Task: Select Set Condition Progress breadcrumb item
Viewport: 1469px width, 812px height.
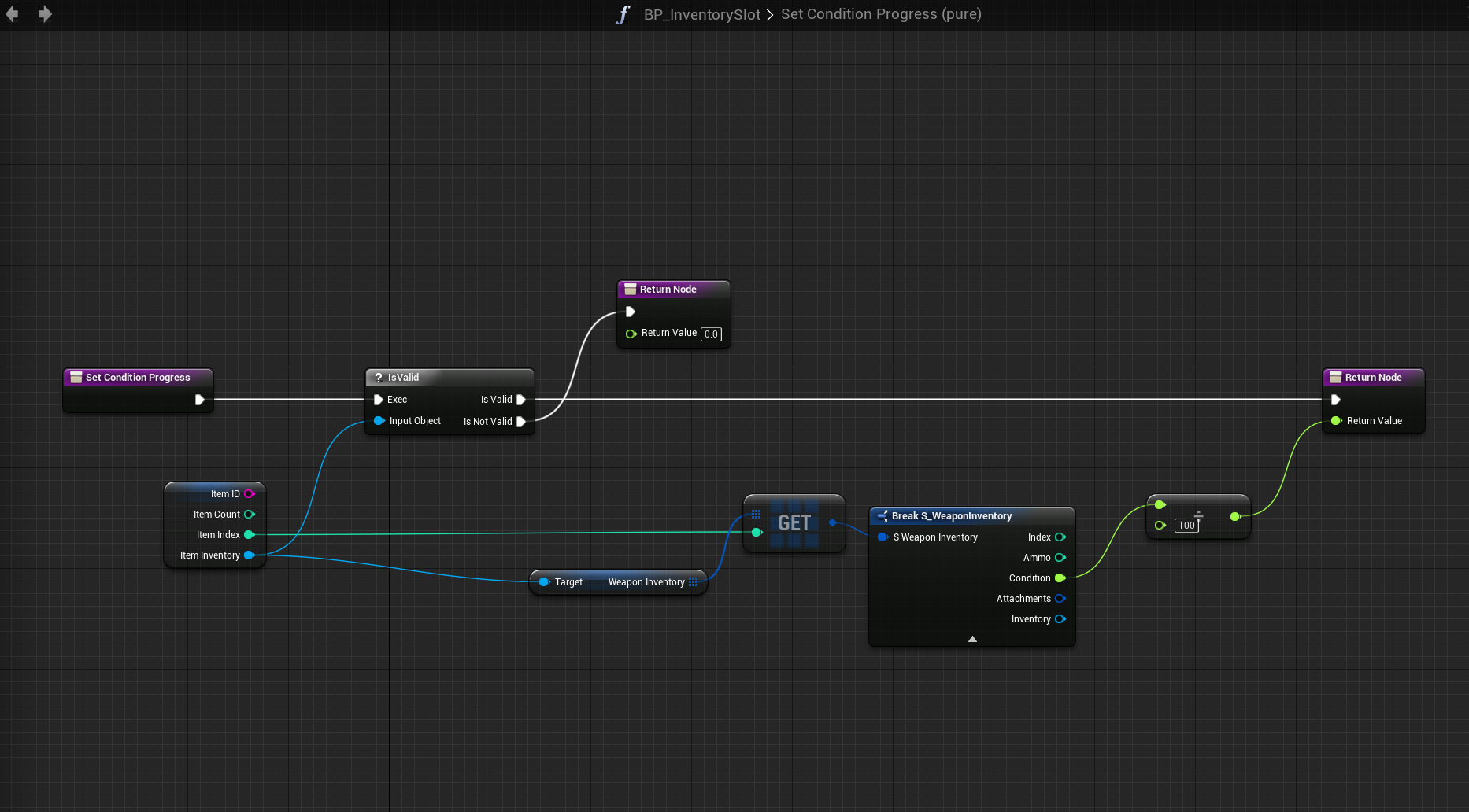Action: [880, 15]
